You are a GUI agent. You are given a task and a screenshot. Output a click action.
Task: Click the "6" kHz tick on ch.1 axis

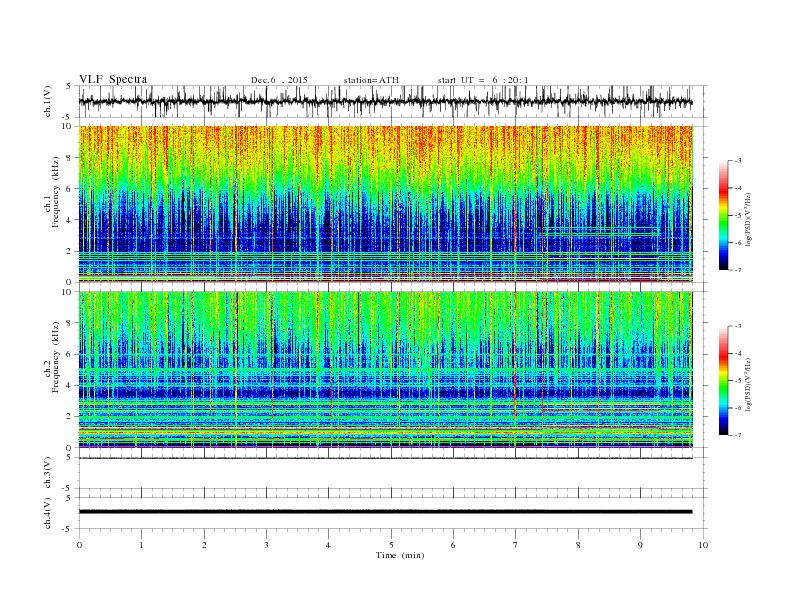70,189
